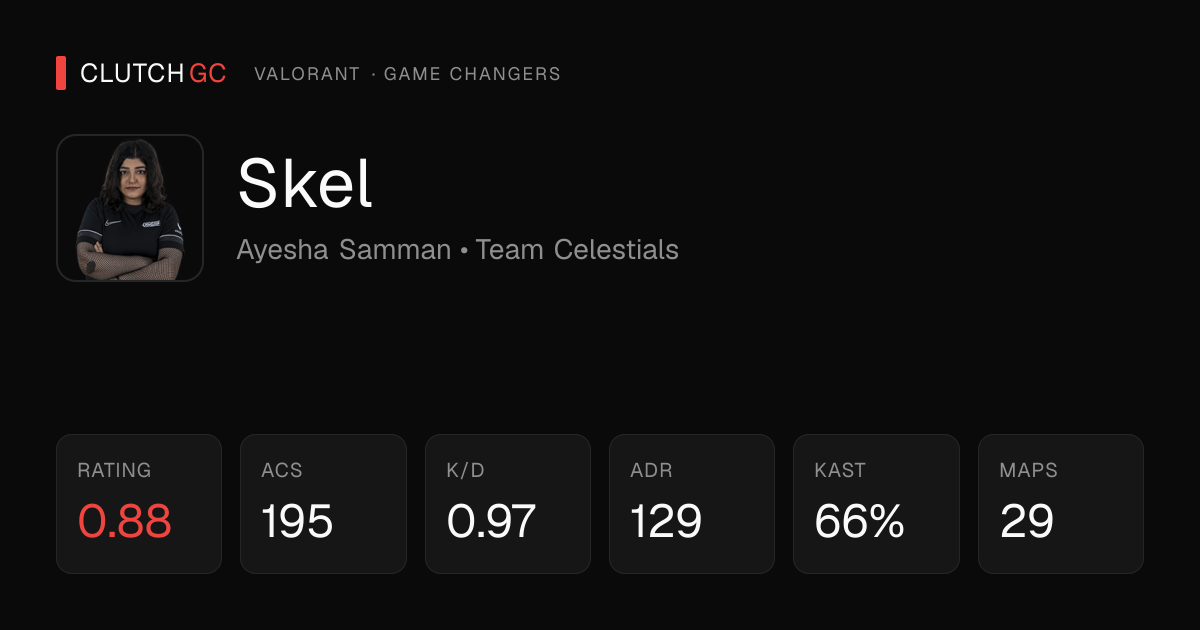The width and height of the screenshot is (1200, 630).
Task: Select the VALORANT header label
Action: point(307,74)
